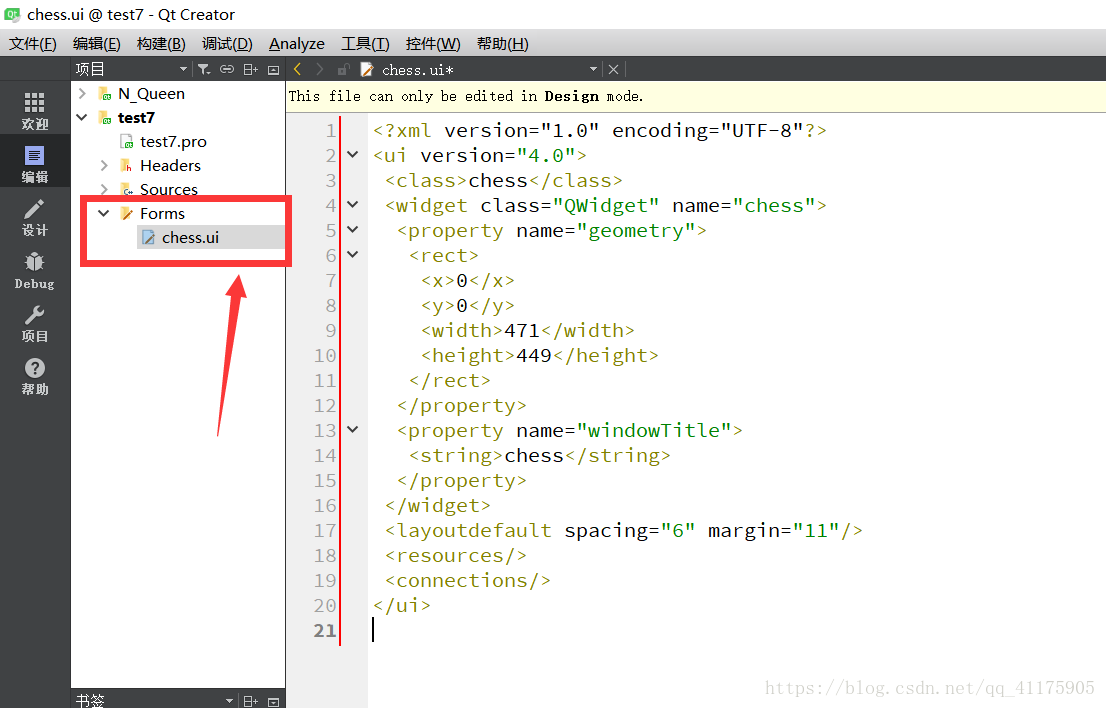Open the 控件(W) menu
This screenshot has width=1106, height=708.
coord(433,44)
